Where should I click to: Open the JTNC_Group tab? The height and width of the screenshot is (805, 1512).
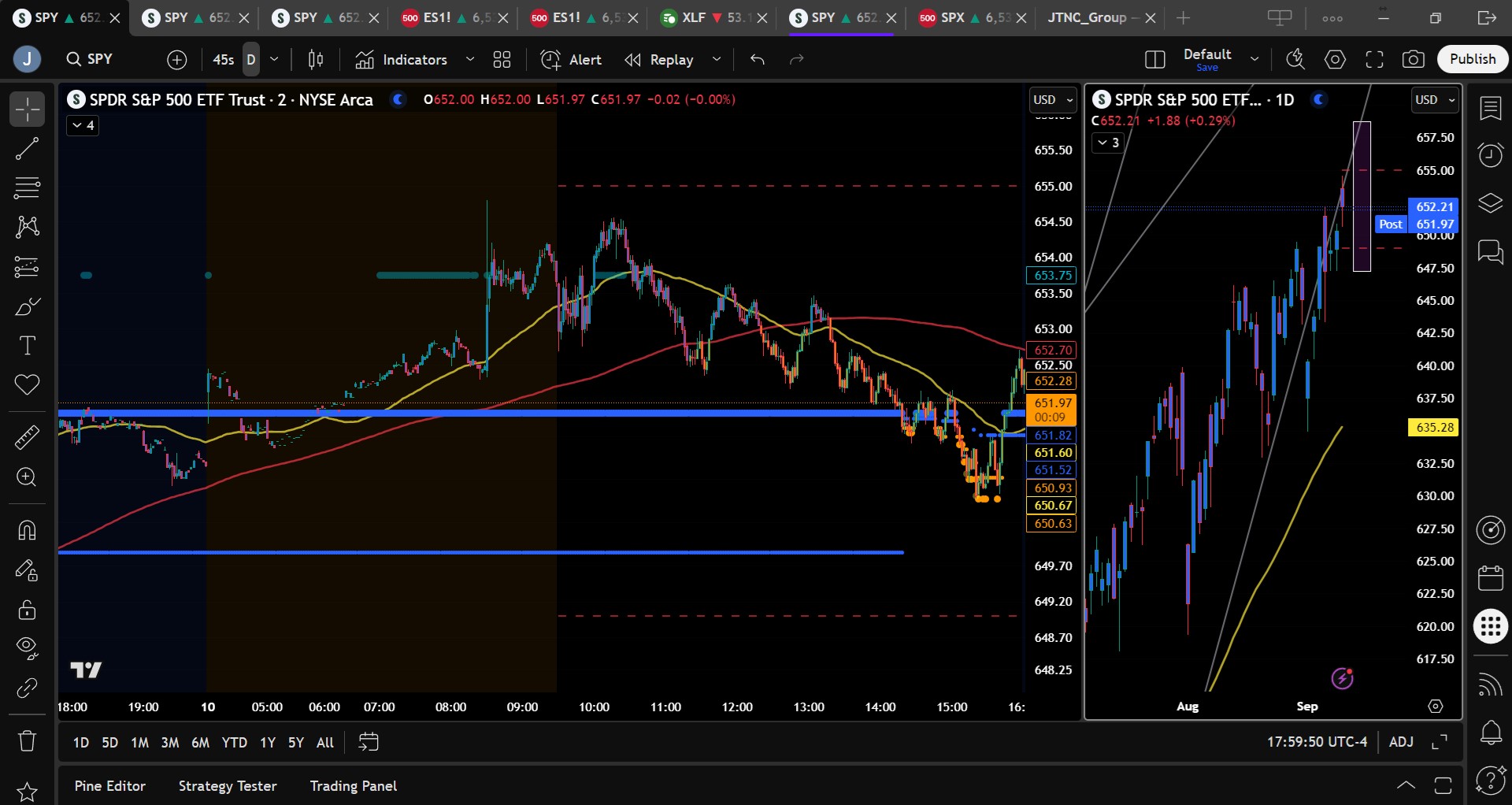pos(1093,17)
